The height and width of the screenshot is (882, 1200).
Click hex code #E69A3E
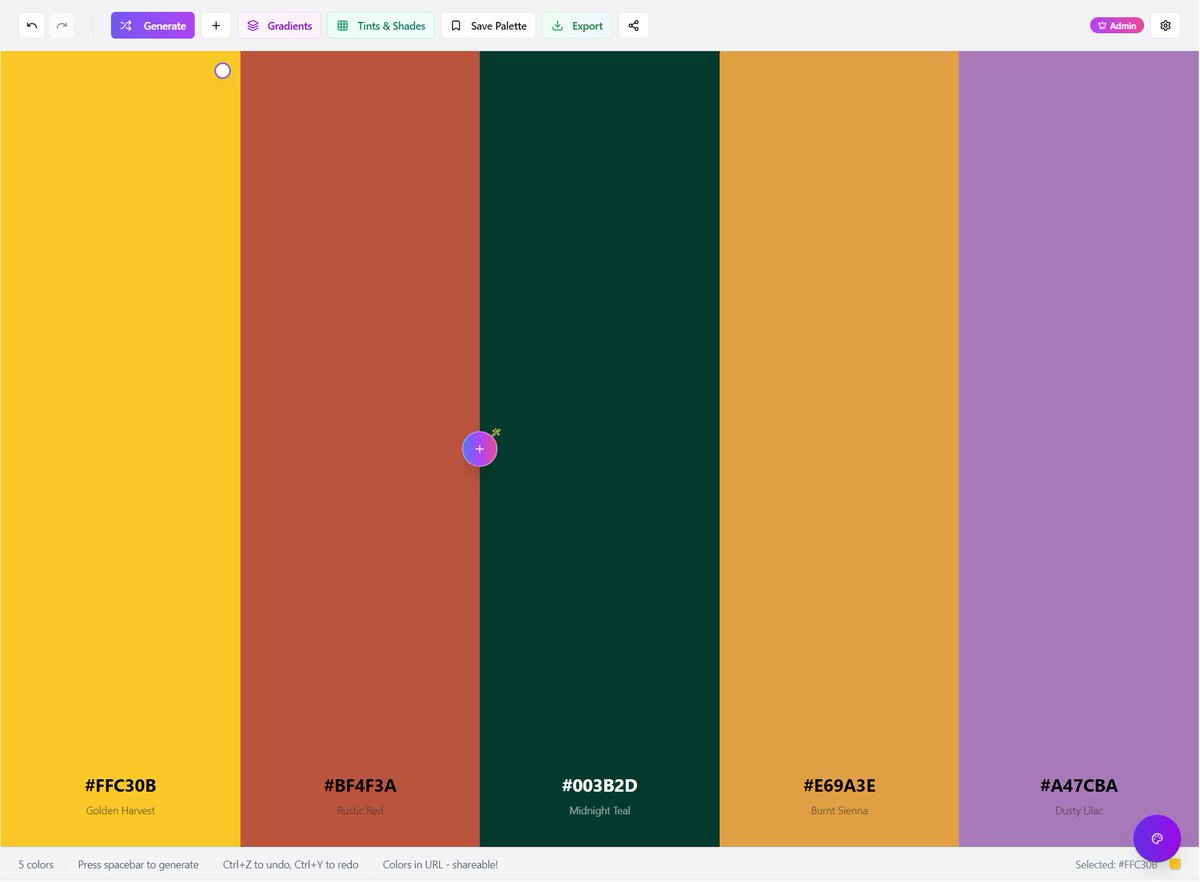839,785
